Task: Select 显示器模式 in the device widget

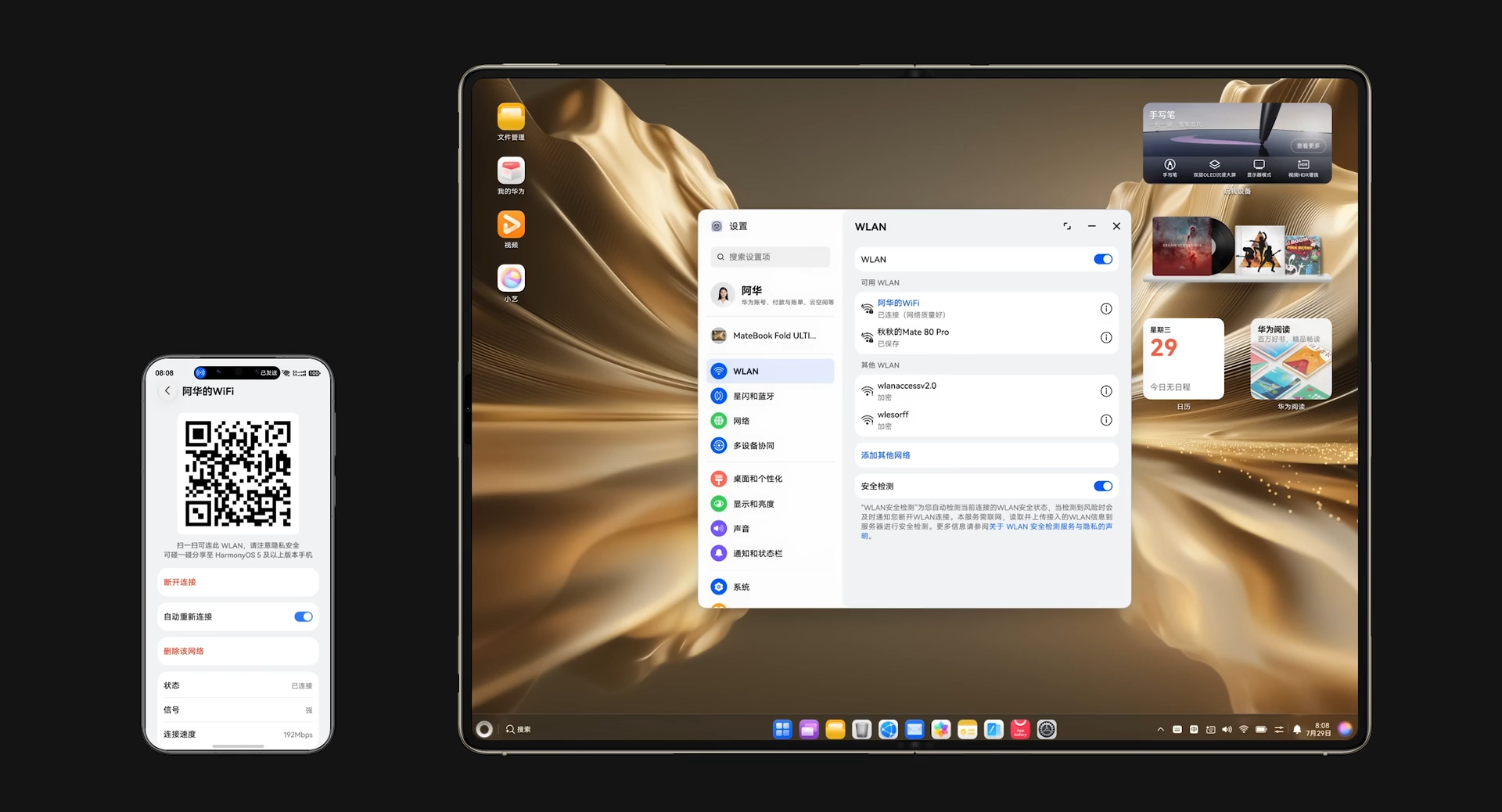Action: 1259,168
